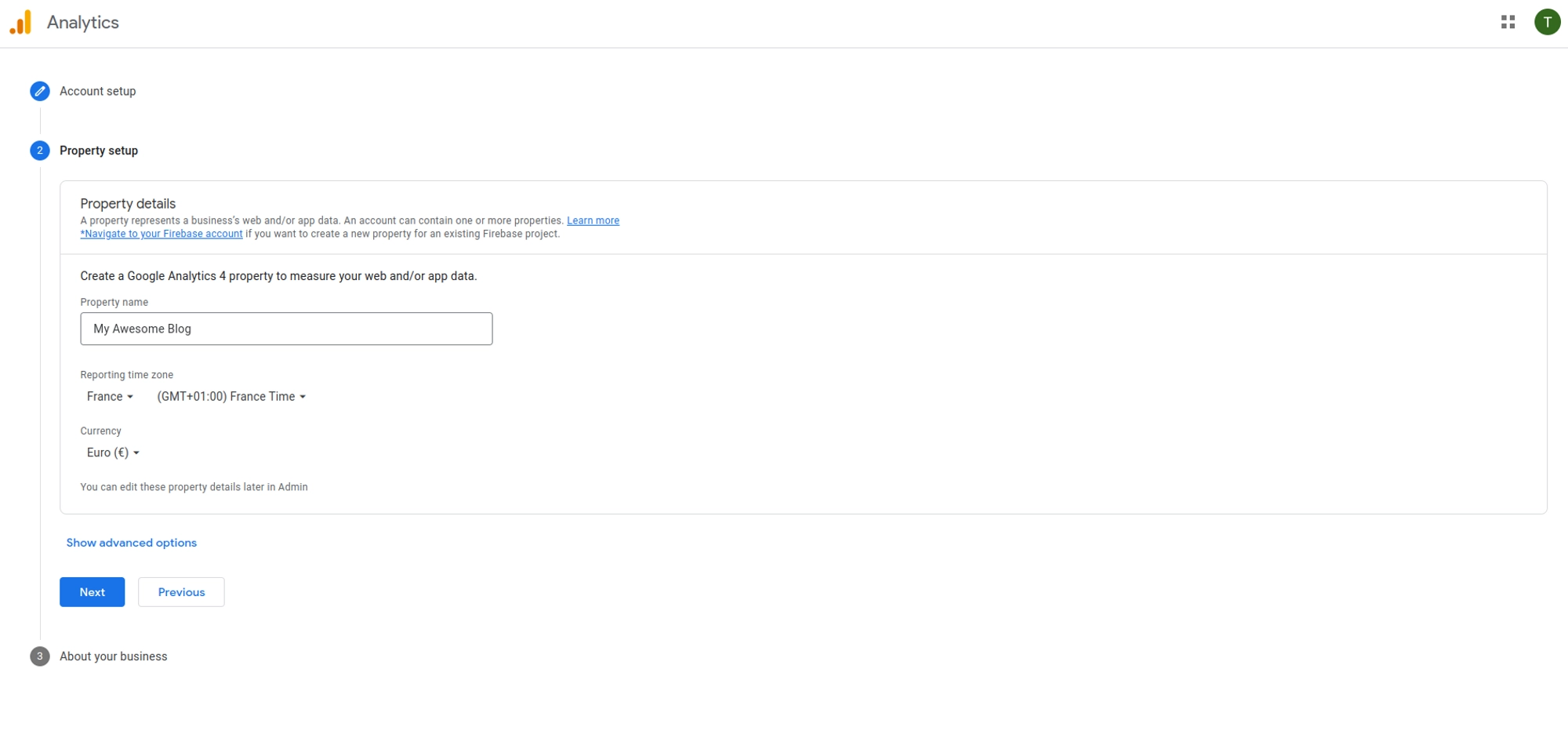Image resolution: width=1568 pixels, height=738 pixels.
Task: Click the Property name input field
Action: [286, 329]
